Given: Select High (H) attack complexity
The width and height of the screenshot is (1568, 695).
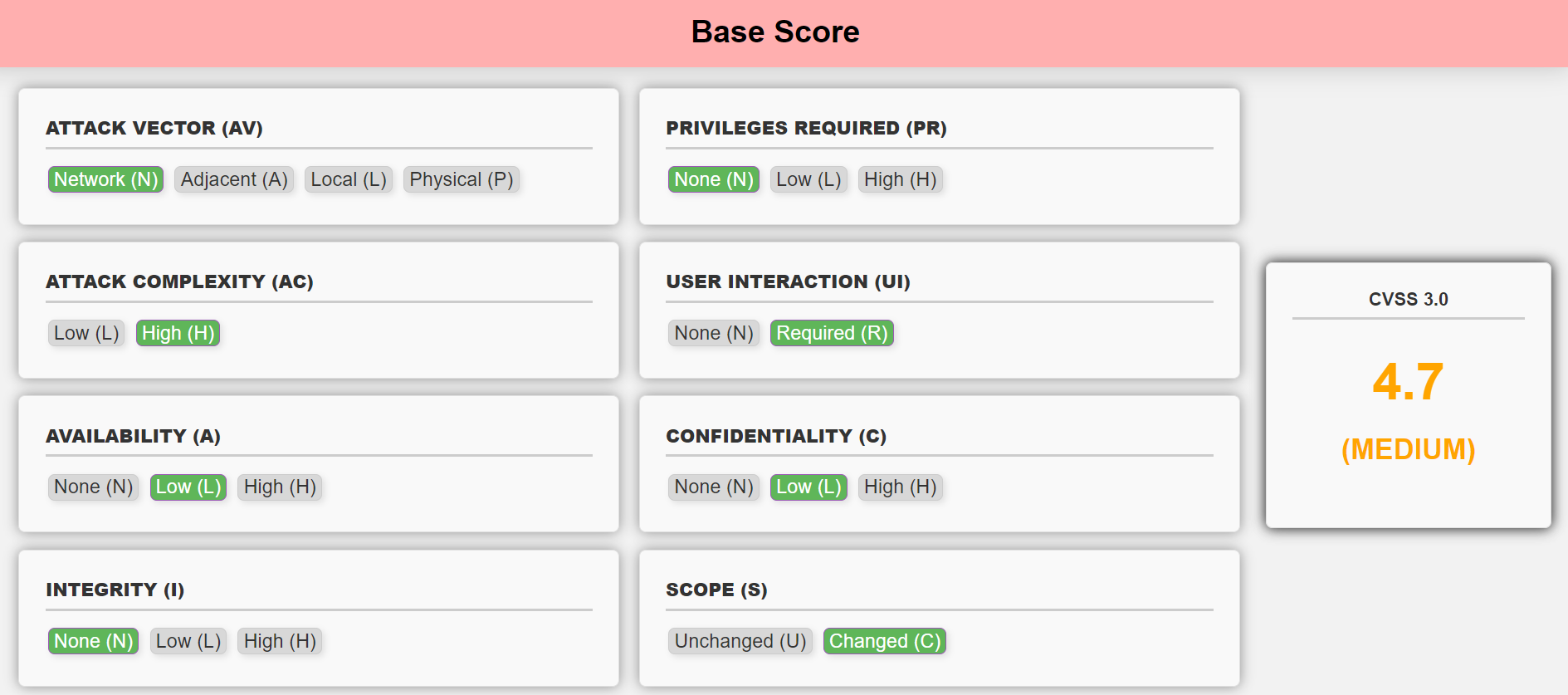Looking at the screenshot, I should pyautogui.click(x=178, y=333).
